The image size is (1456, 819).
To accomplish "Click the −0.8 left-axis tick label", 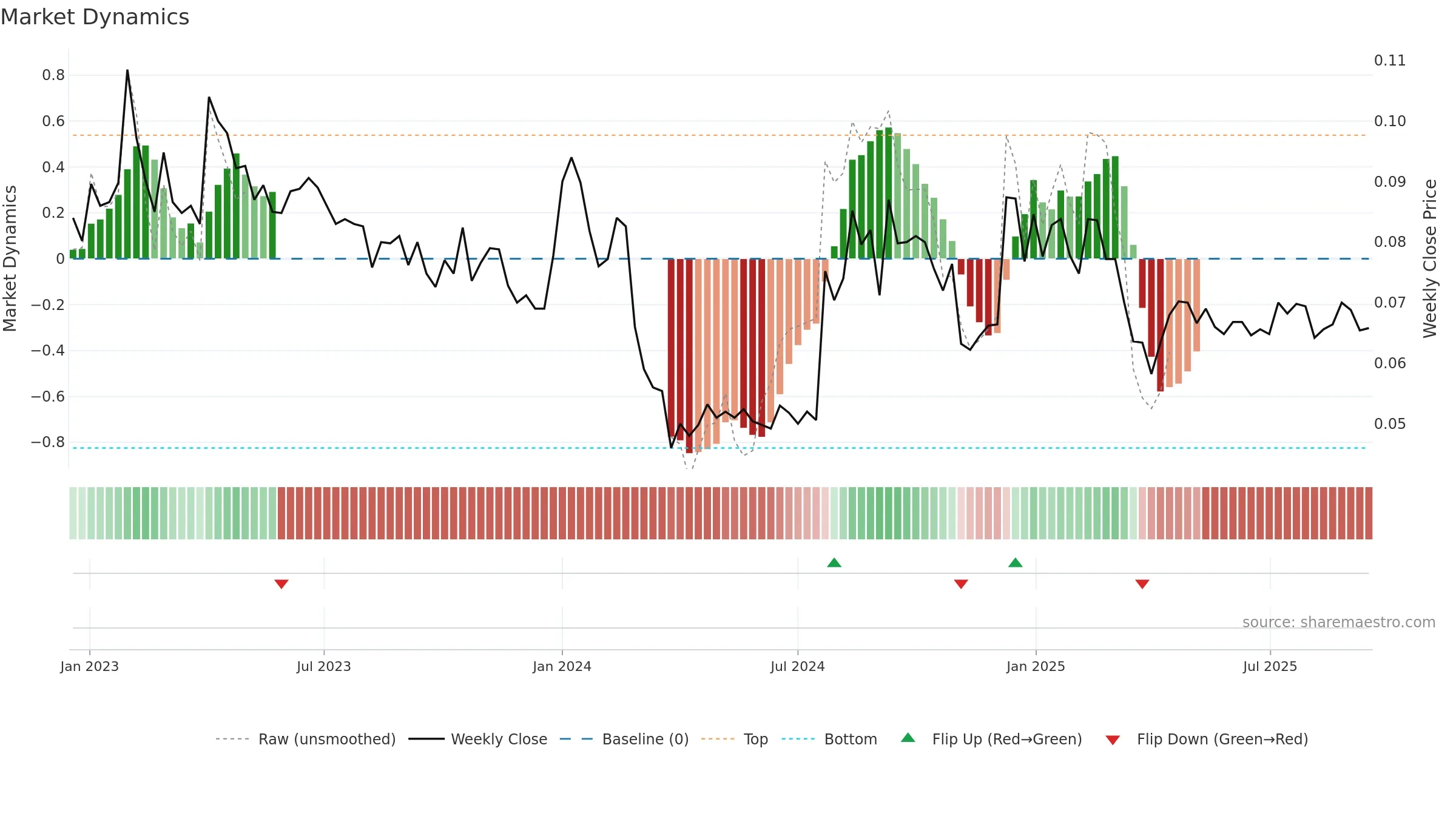I will click(x=48, y=442).
